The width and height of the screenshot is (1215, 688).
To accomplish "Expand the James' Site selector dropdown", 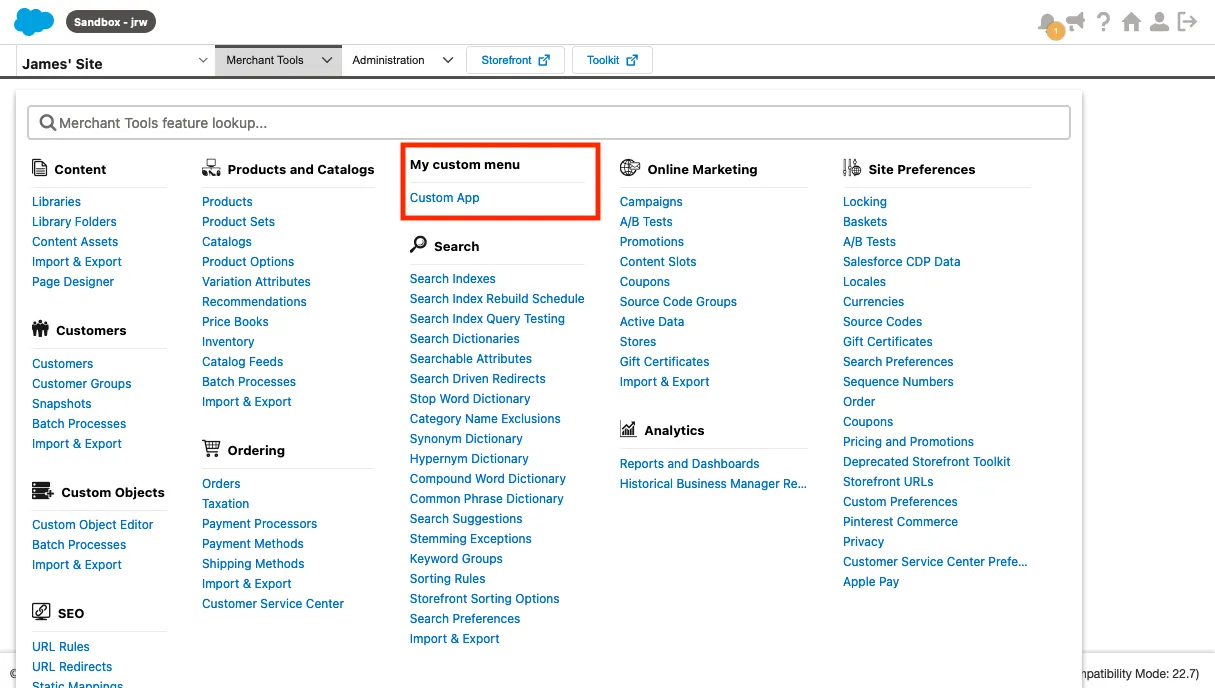I will pyautogui.click(x=203, y=61).
